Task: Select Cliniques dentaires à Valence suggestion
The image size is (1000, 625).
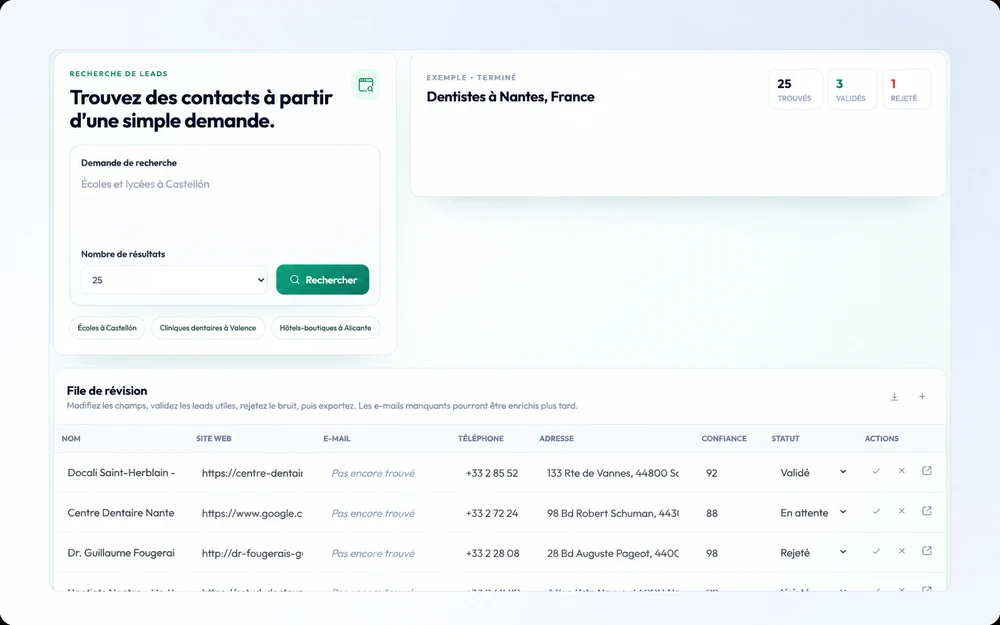Action: tap(208, 328)
